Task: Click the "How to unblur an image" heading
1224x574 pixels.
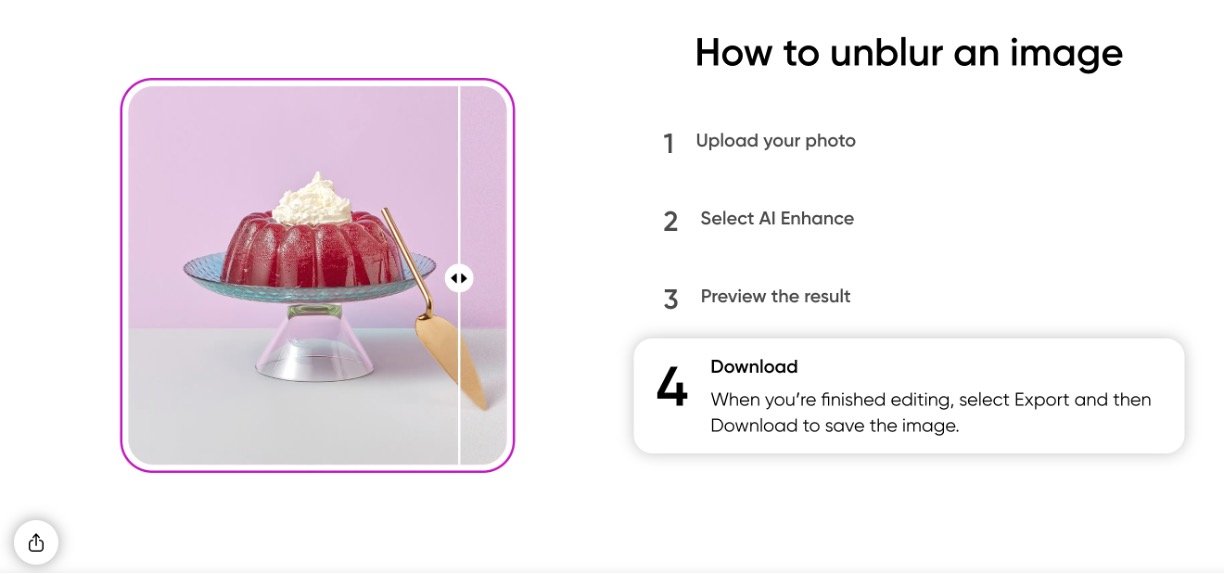Action: point(909,52)
